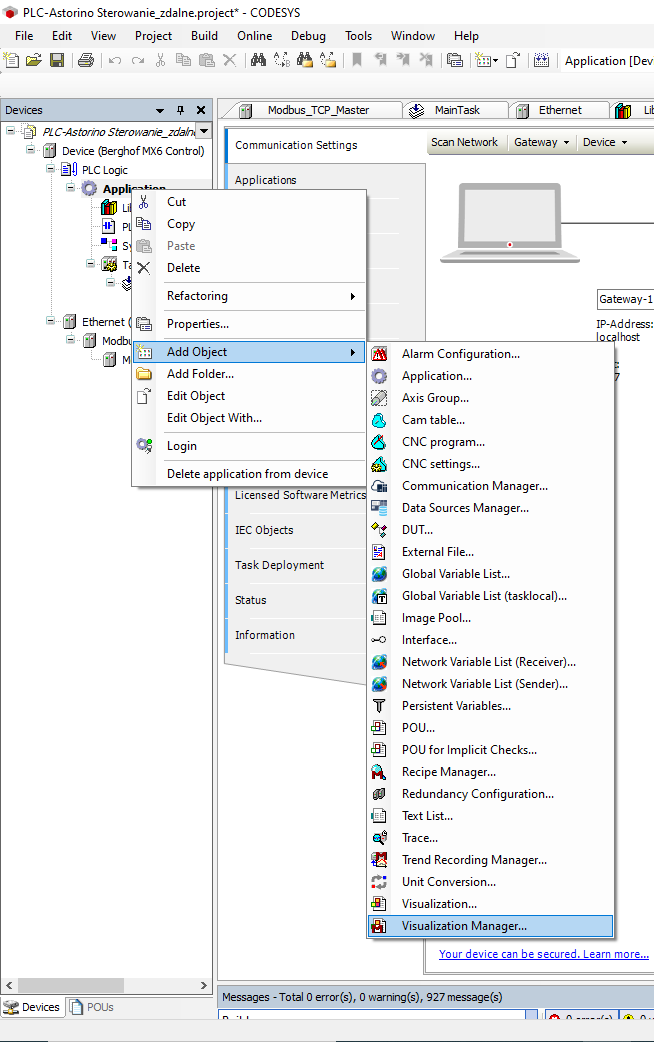The image size is (654, 1042).
Task: Select Properties... in the context menu
Action: 249,324
